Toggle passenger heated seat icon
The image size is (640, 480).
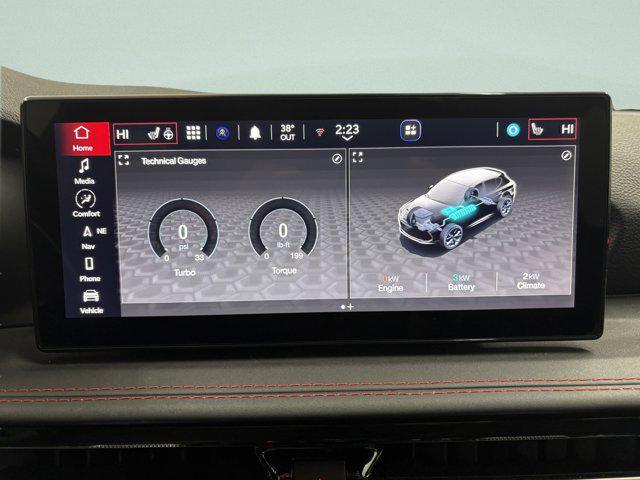click(537, 130)
